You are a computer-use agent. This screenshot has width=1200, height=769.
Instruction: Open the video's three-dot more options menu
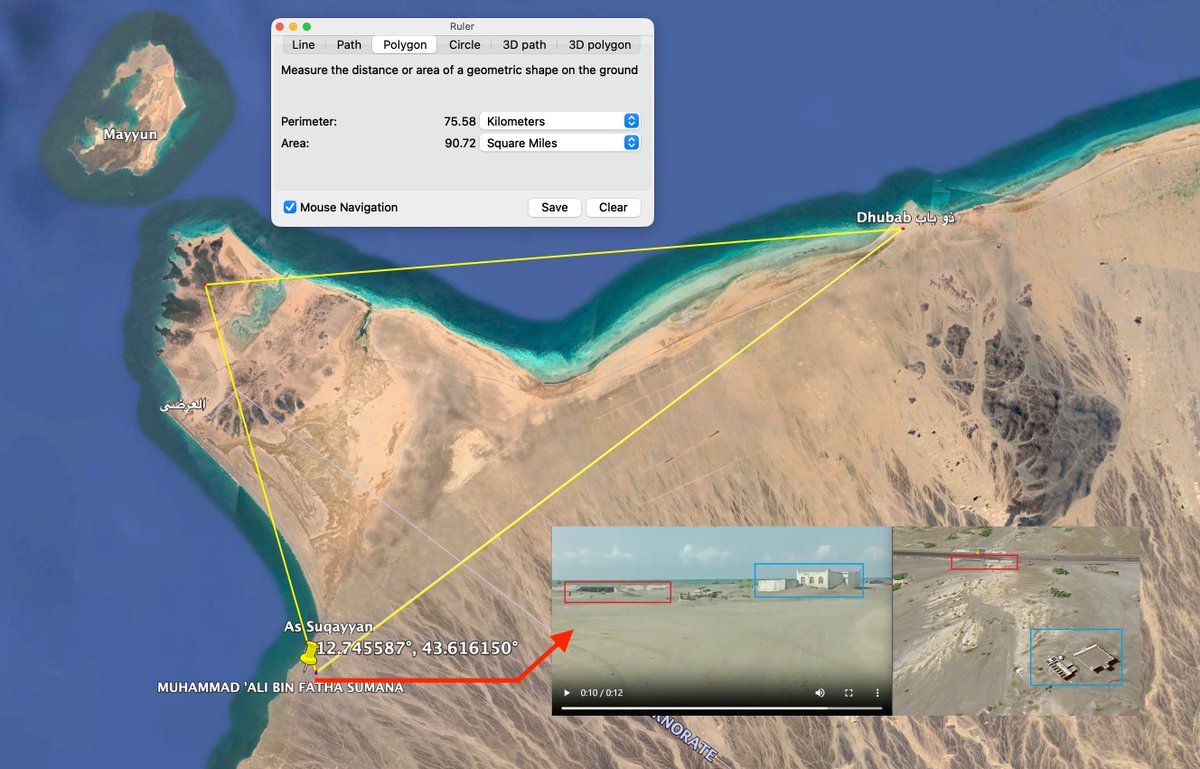point(877,693)
